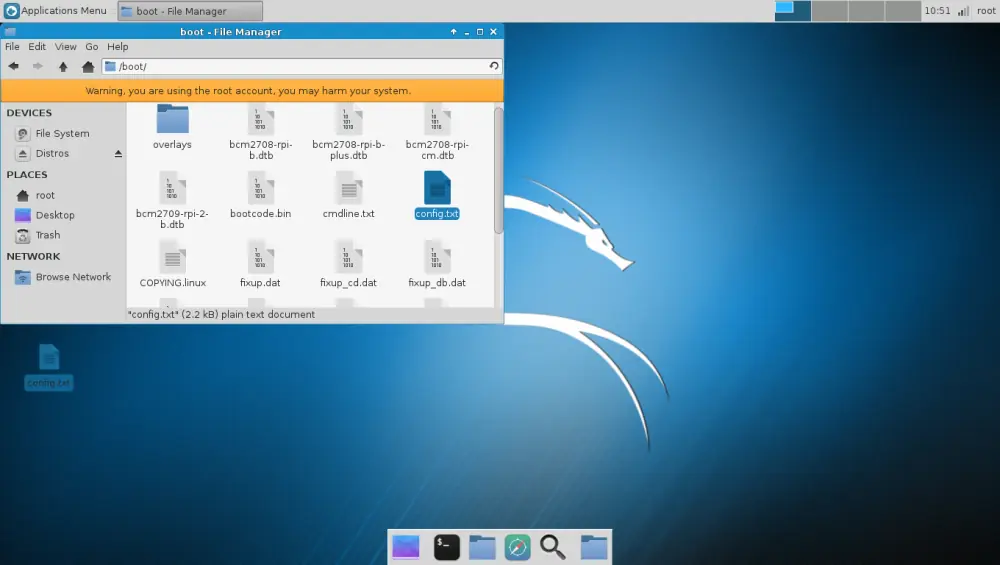1000x565 pixels.
Task: Launch web browser compass icon in dock
Action: coord(517,547)
